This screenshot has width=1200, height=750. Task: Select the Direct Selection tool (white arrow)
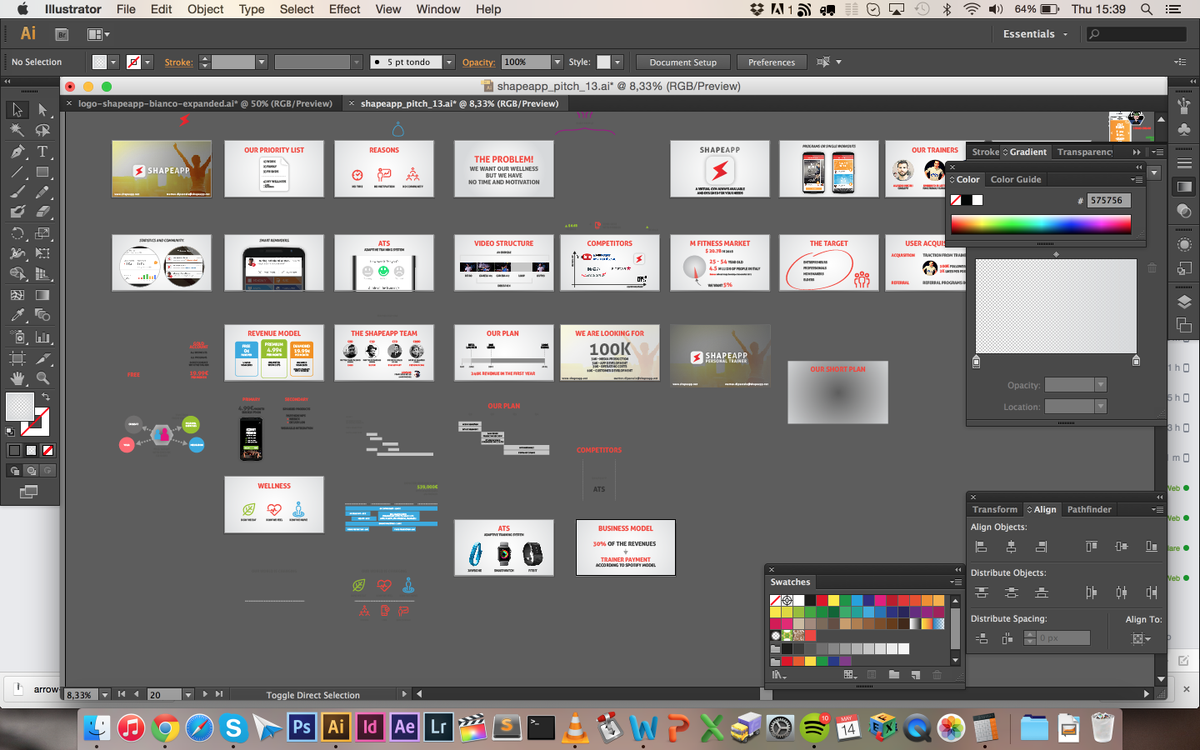43,110
